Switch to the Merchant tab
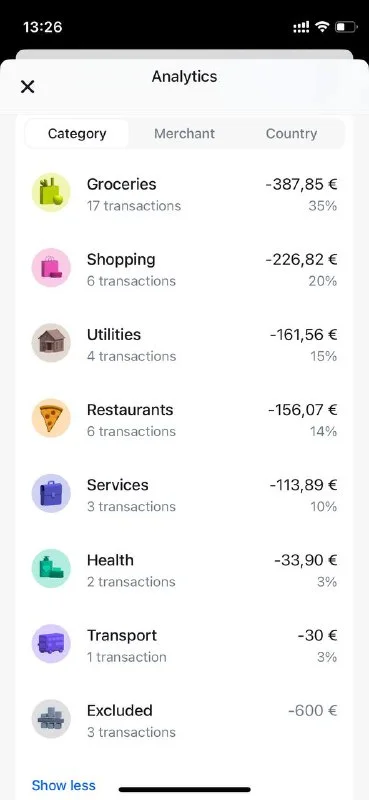 pyautogui.click(x=184, y=134)
